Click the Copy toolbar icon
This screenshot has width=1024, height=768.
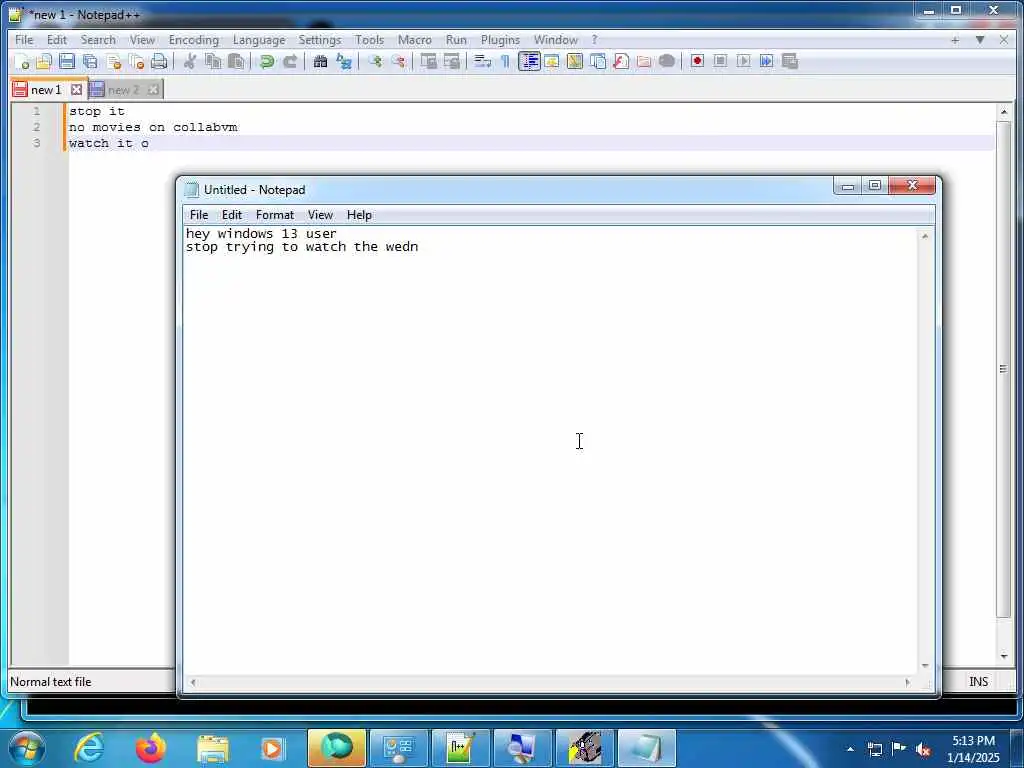point(213,61)
